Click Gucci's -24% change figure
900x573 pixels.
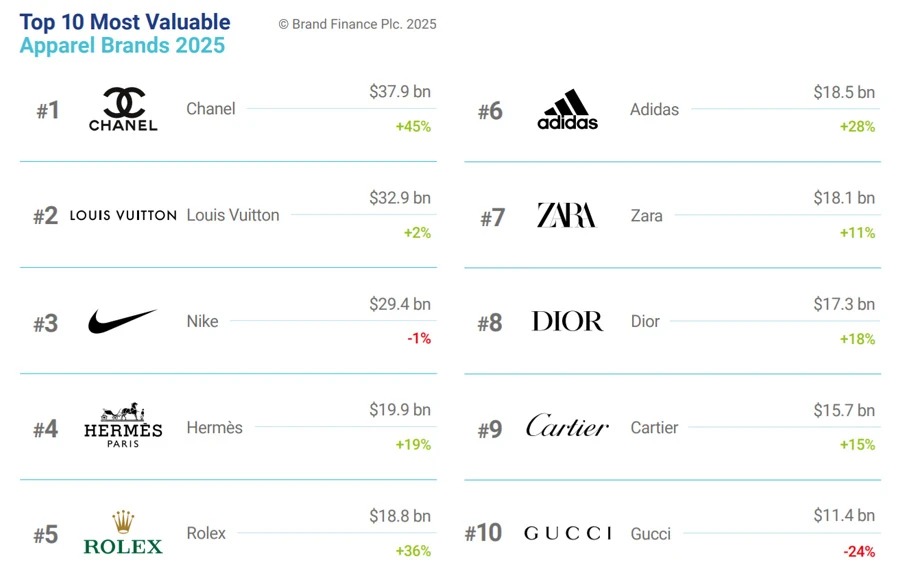coord(857,551)
